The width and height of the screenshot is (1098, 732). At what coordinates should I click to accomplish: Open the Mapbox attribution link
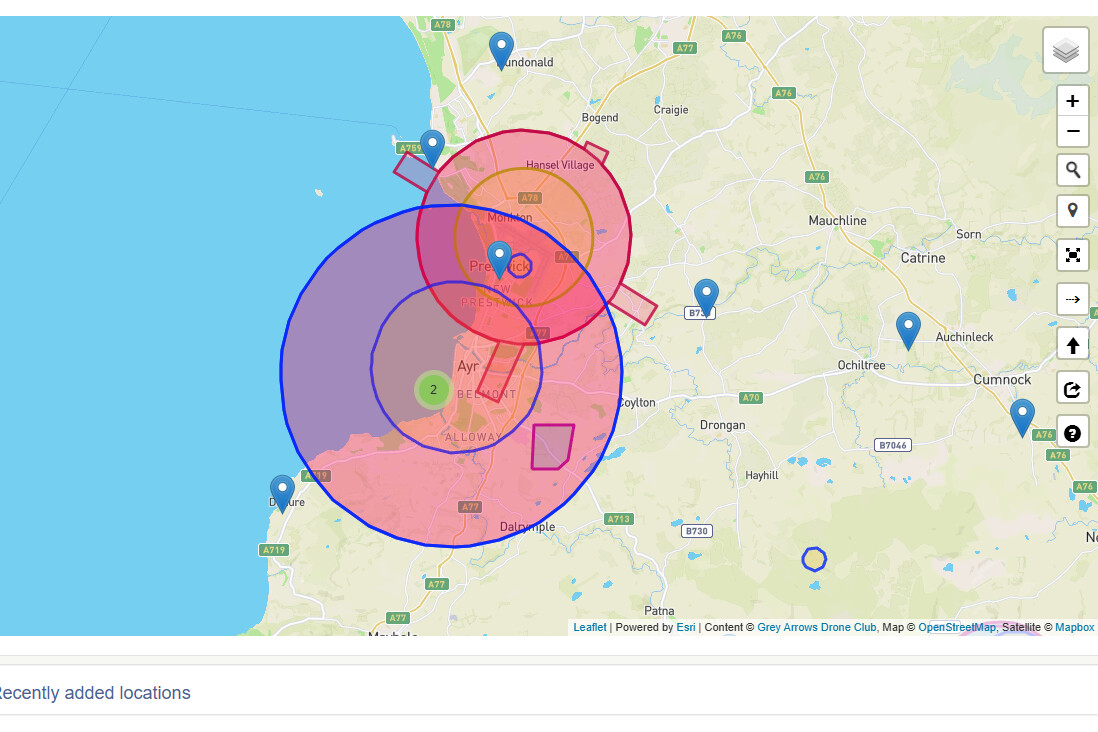coord(1074,628)
